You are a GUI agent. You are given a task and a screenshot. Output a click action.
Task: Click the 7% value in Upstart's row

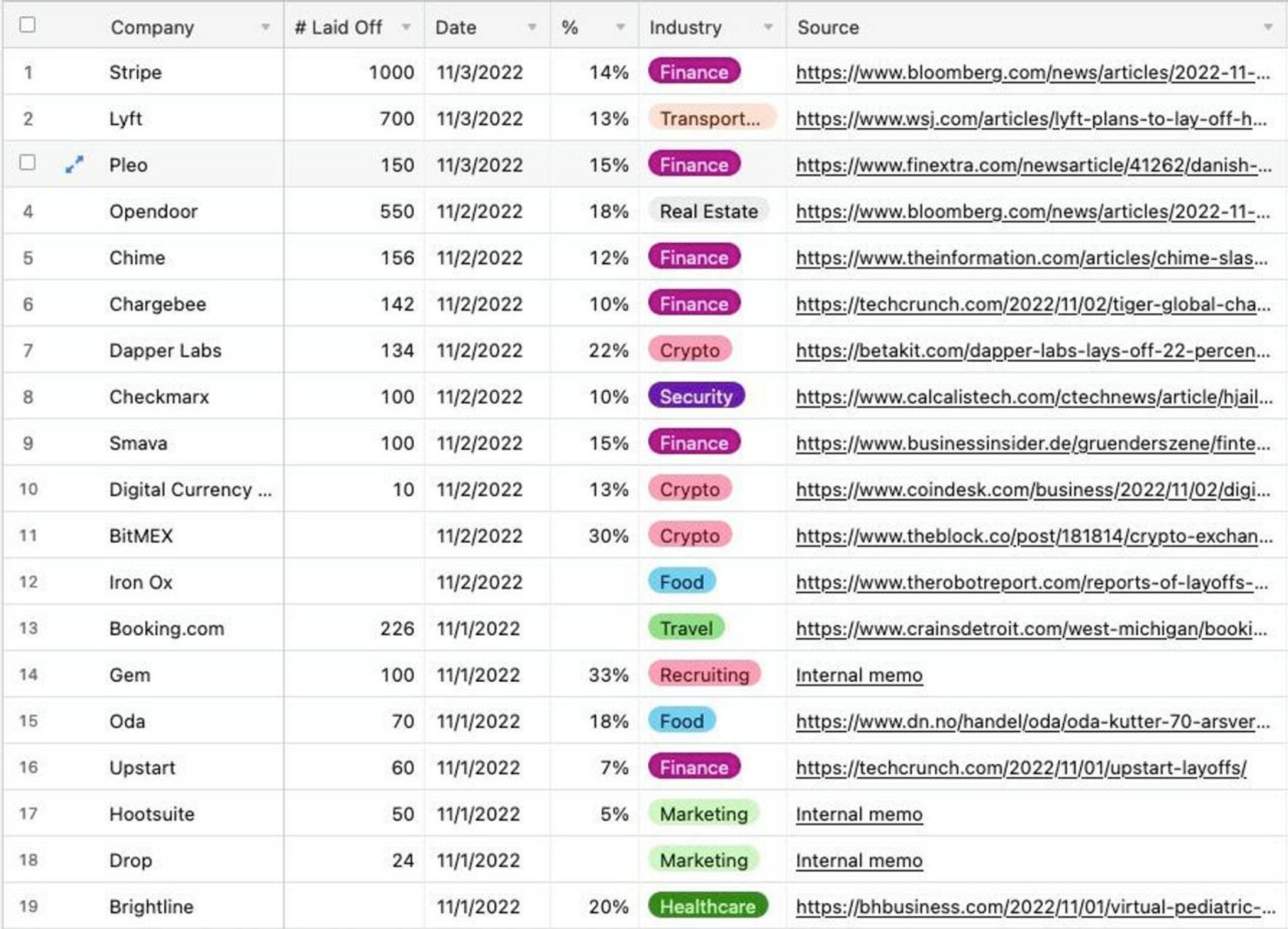614,767
